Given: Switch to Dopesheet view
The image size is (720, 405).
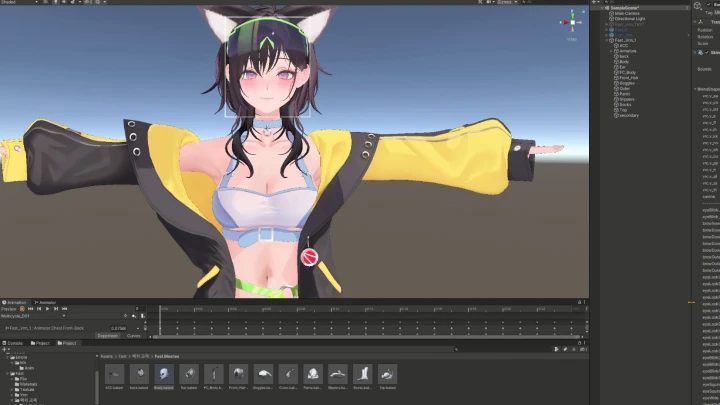Looking at the screenshot, I should click(x=107, y=336).
